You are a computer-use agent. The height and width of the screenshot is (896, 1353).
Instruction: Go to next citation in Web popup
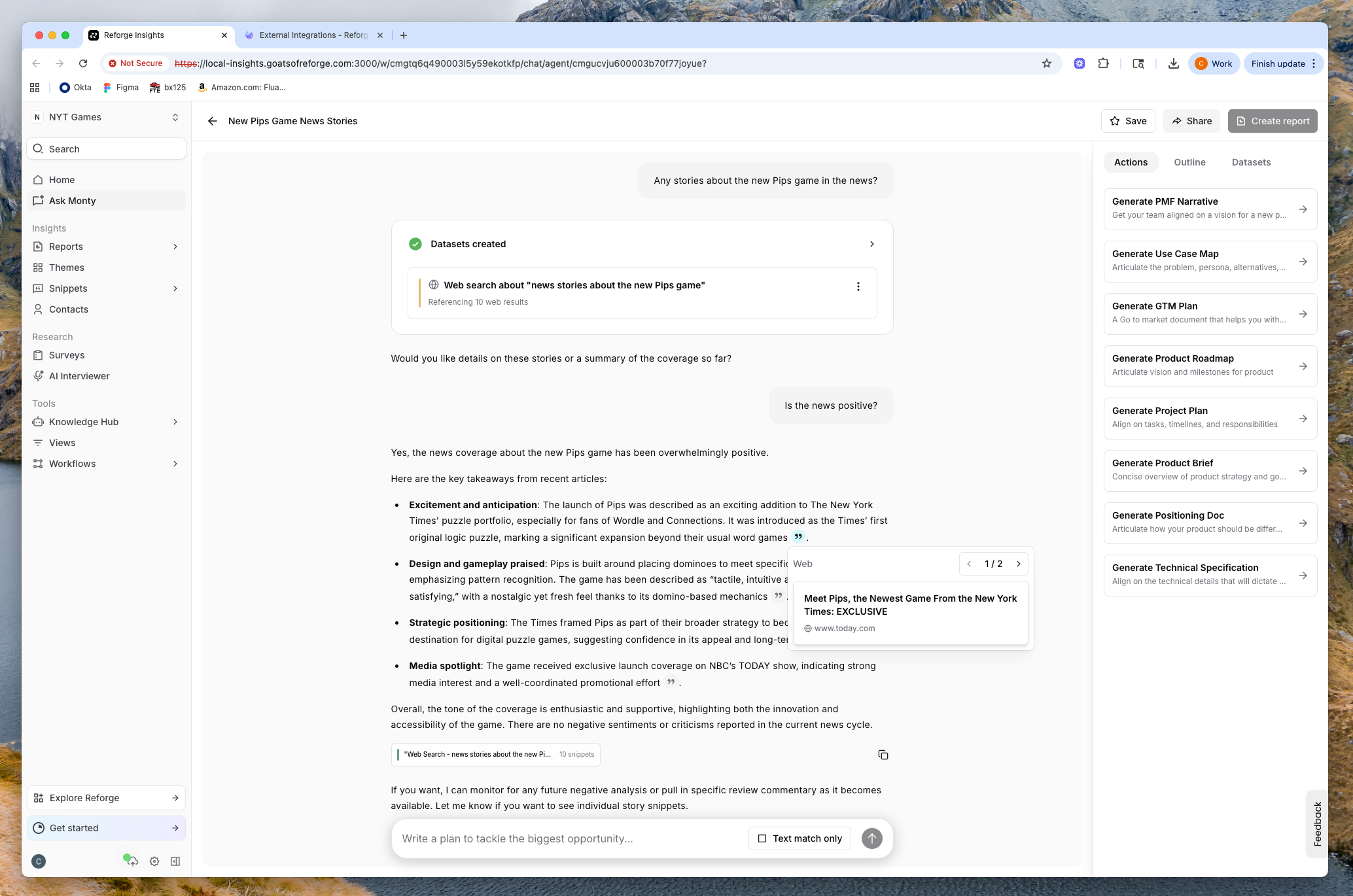point(1018,564)
